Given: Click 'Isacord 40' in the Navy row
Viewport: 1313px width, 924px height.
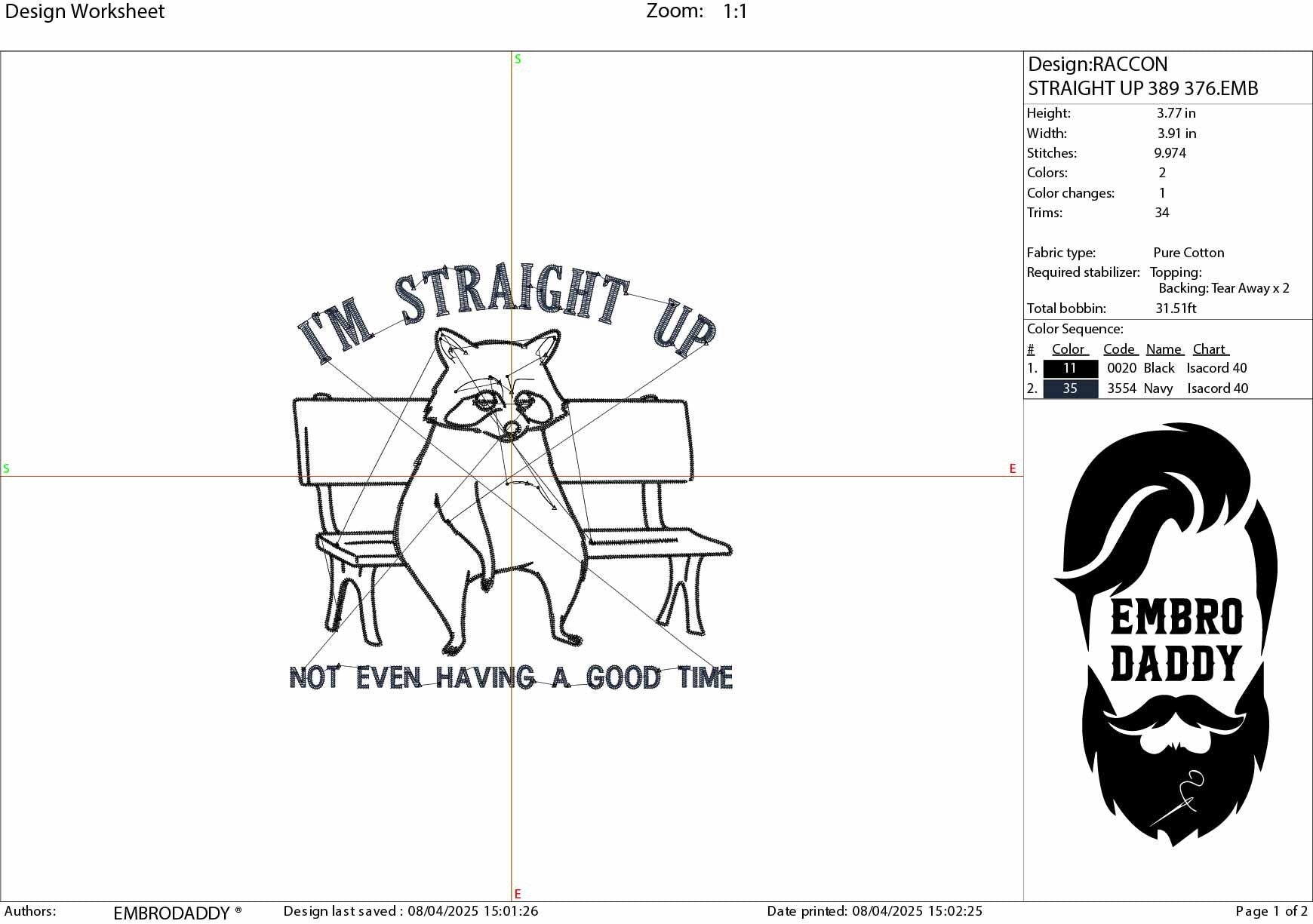Looking at the screenshot, I should click(x=1218, y=388).
